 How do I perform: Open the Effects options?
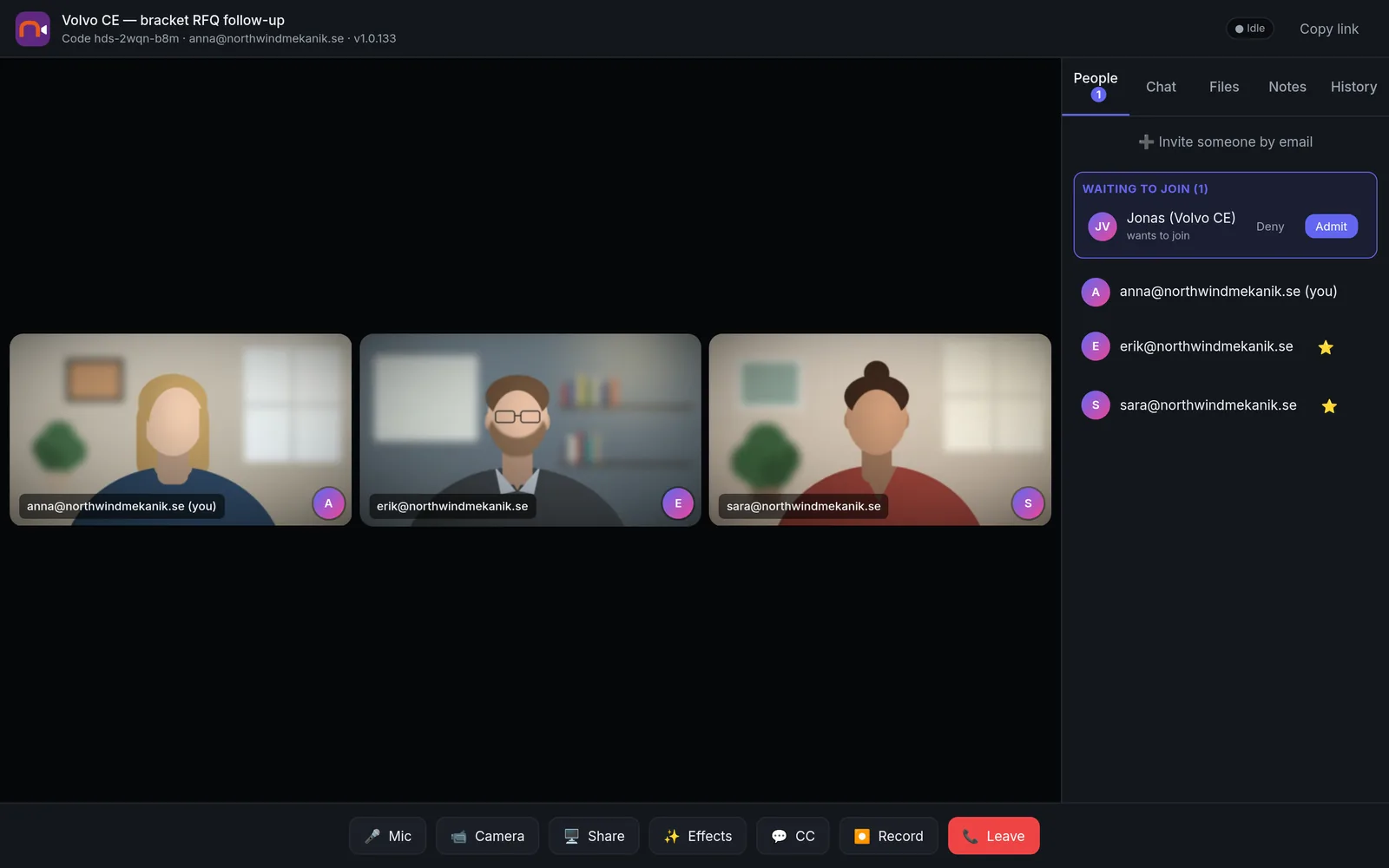coord(698,836)
